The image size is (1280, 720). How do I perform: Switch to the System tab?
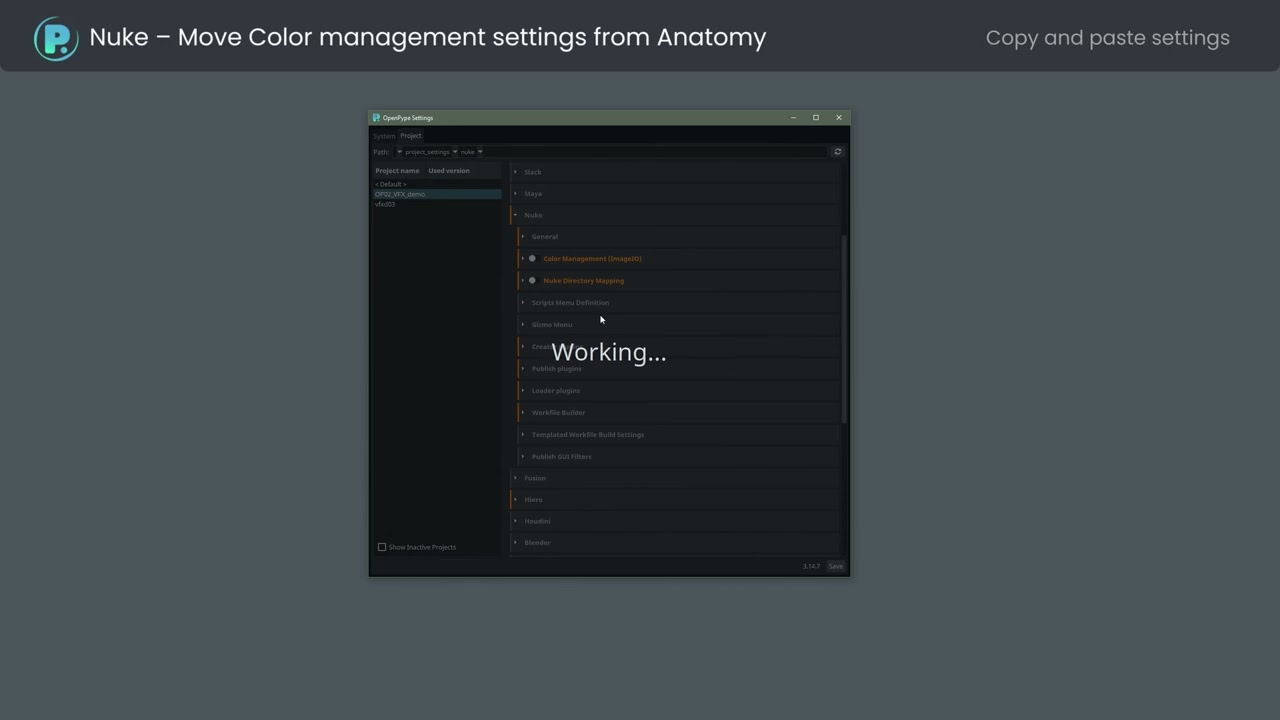pyautogui.click(x=384, y=136)
